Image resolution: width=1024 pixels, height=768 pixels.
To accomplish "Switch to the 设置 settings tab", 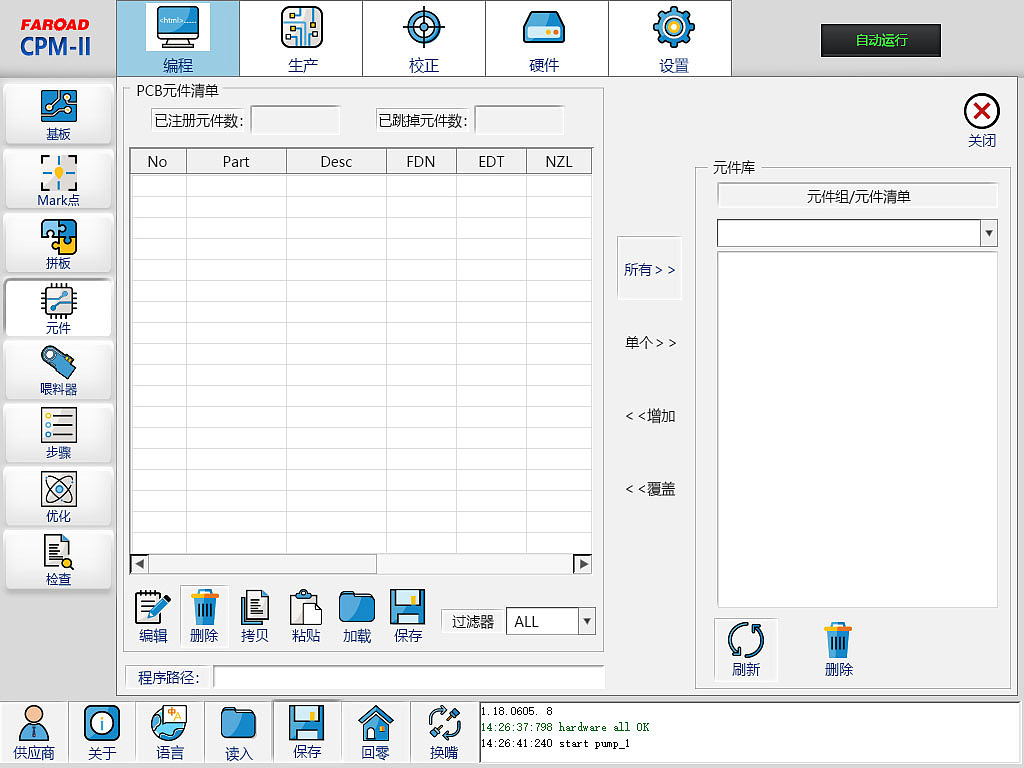I will 669,39.
